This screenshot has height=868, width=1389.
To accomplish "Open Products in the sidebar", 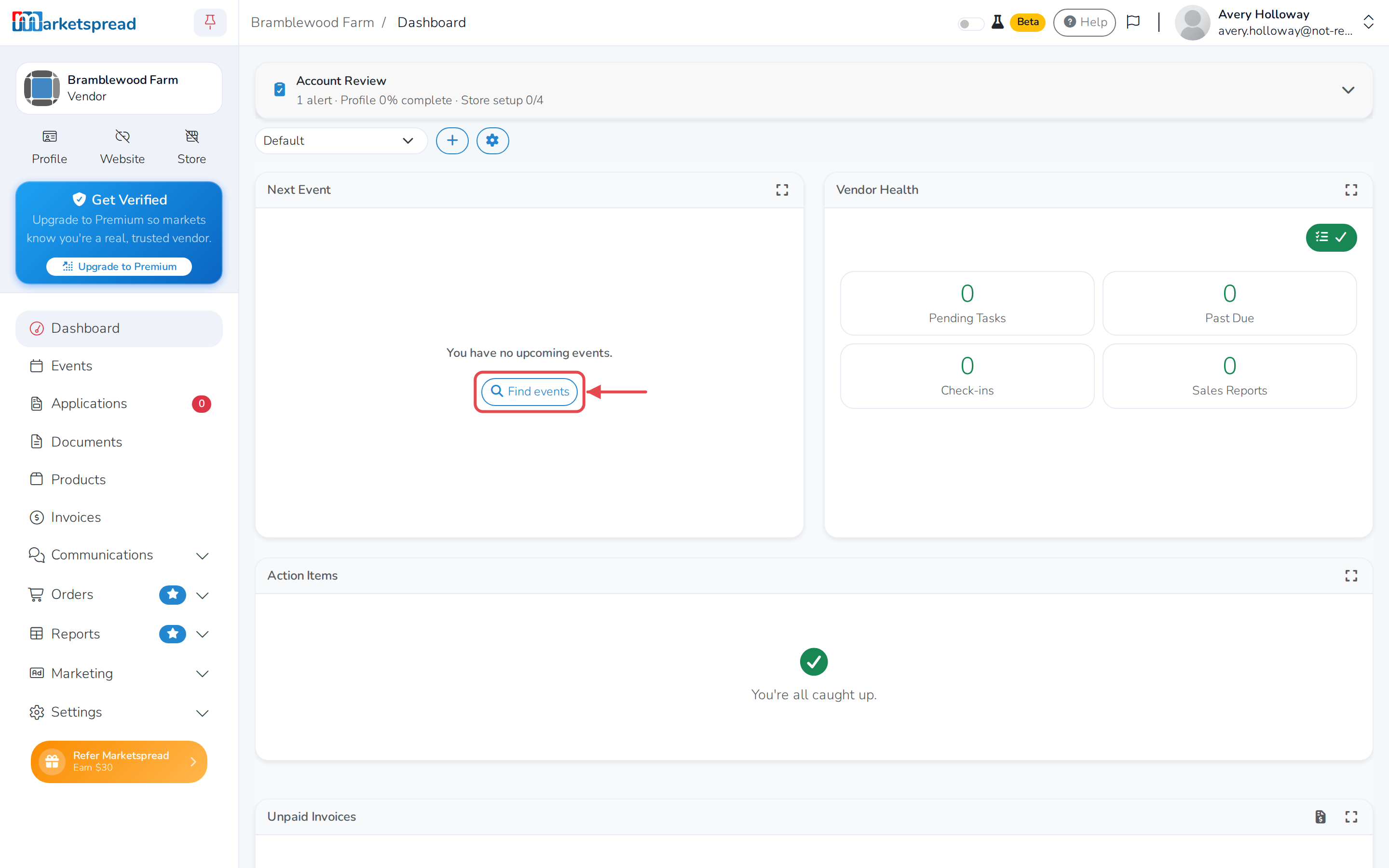I will tap(120, 479).
